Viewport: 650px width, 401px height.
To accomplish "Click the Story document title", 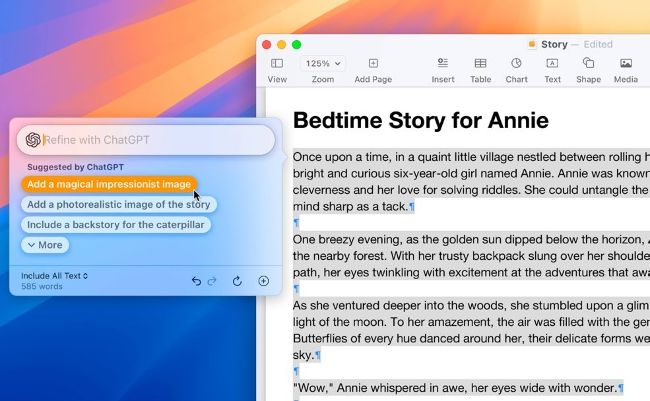I will tap(553, 44).
